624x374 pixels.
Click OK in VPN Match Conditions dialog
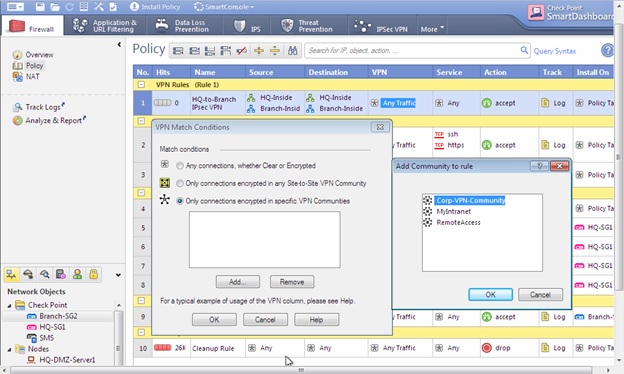coord(214,319)
